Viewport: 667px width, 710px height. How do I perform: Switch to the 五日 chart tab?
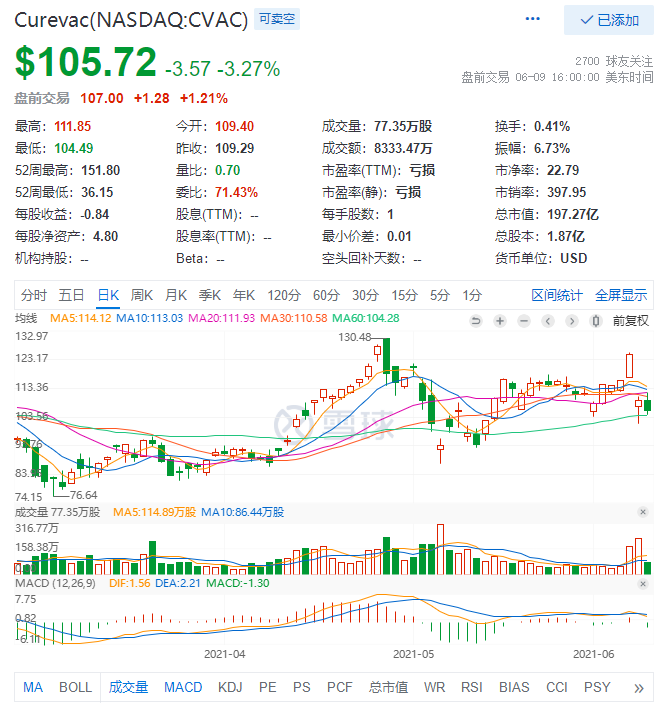pyautogui.click(x=72, y=295)
